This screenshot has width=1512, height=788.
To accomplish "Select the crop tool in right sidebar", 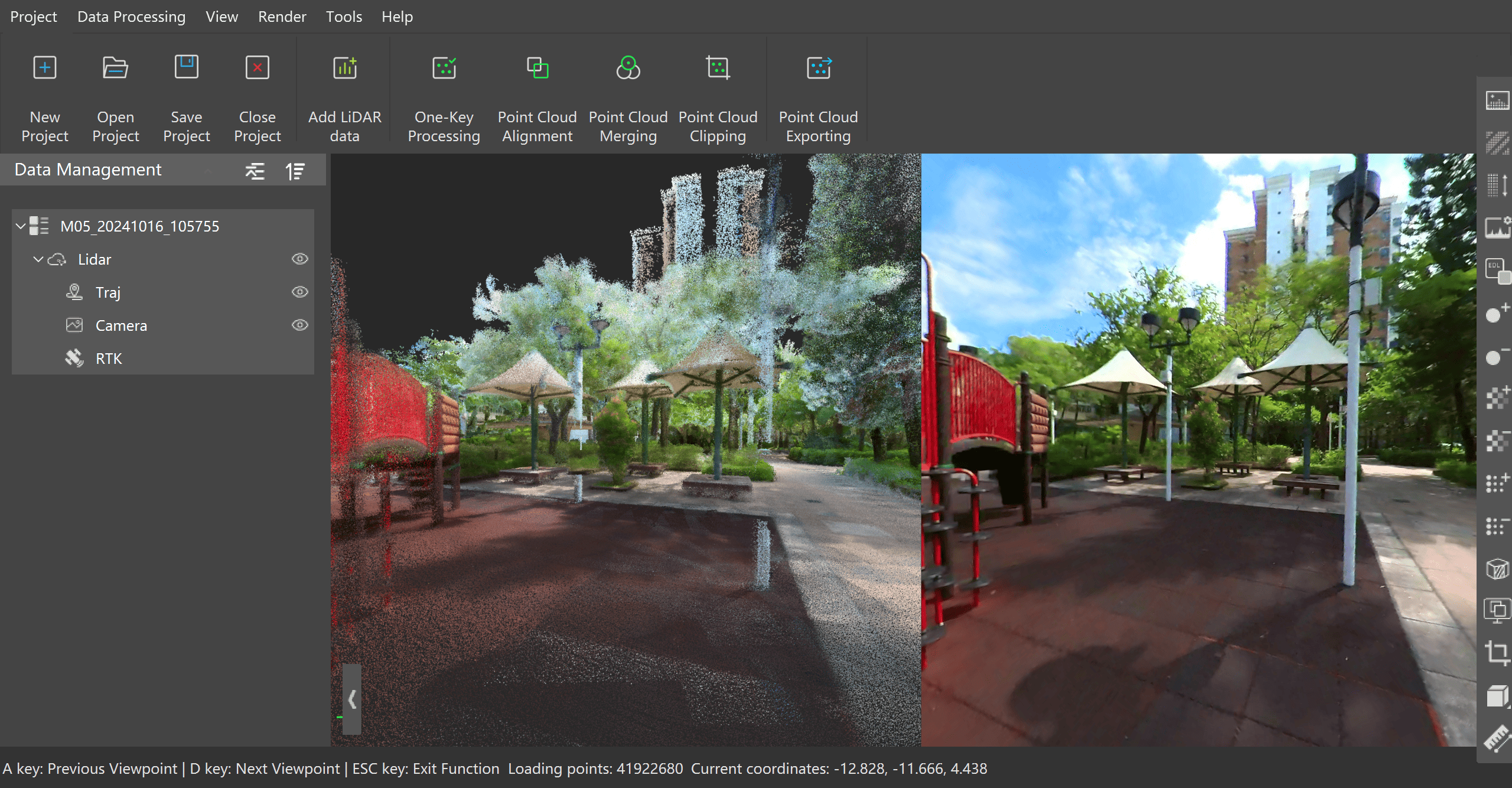I will point(1497,652).
